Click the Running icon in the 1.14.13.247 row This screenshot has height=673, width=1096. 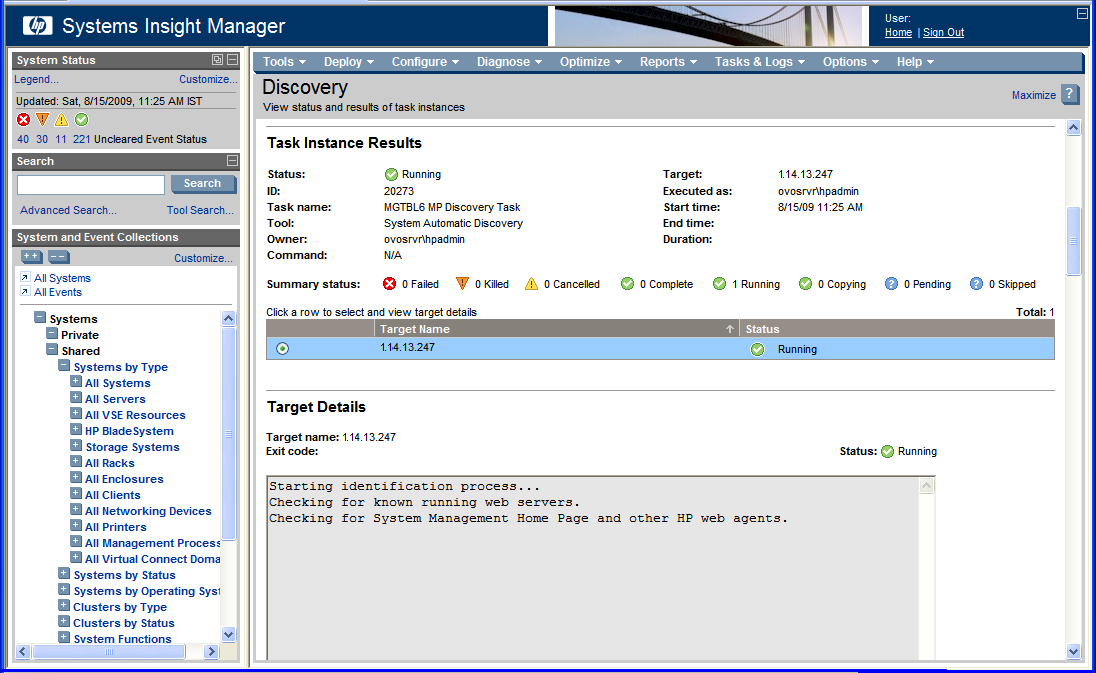point(757,349)
